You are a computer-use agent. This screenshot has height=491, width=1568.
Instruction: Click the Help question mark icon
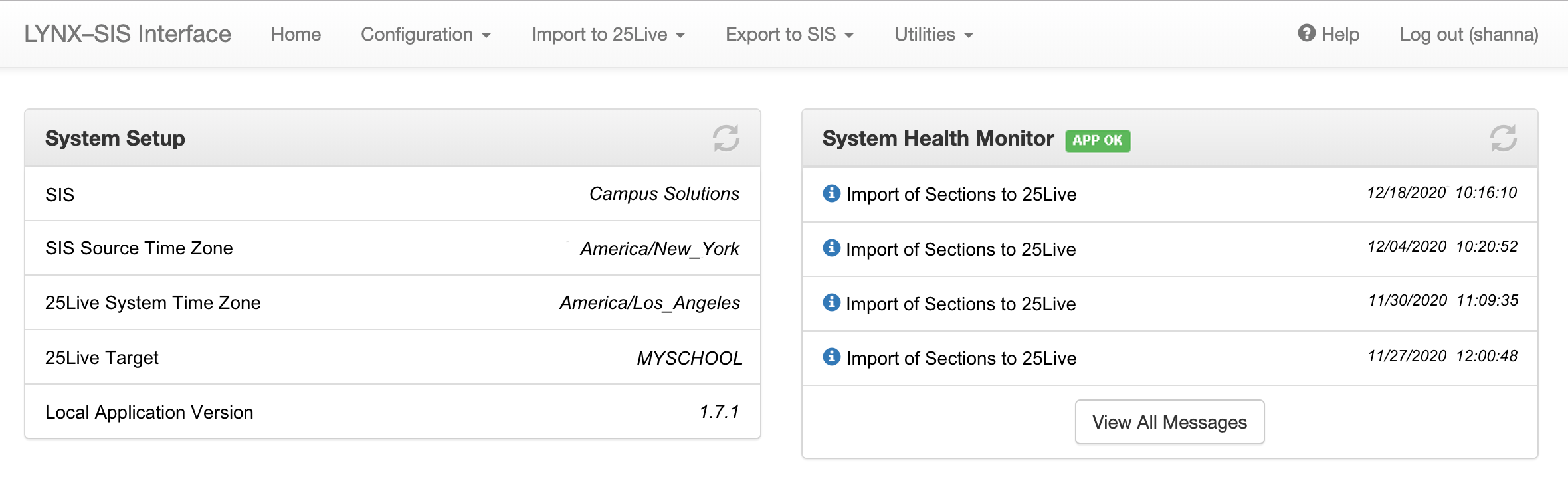(1306, 33)
